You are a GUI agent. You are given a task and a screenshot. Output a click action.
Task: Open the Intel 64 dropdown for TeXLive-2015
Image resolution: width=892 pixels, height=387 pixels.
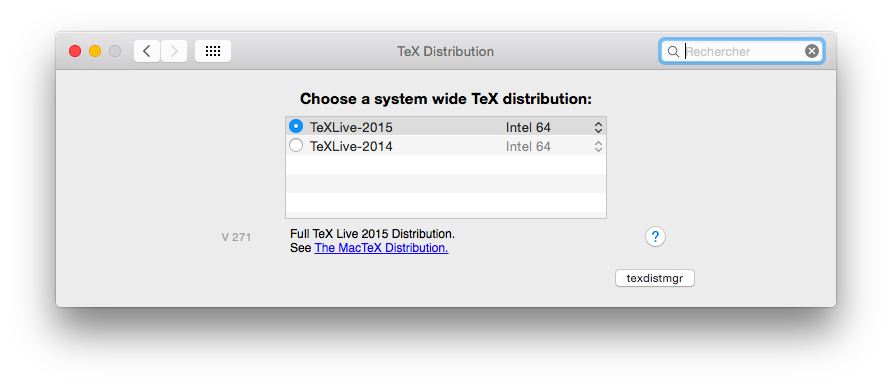click(554, 127)
